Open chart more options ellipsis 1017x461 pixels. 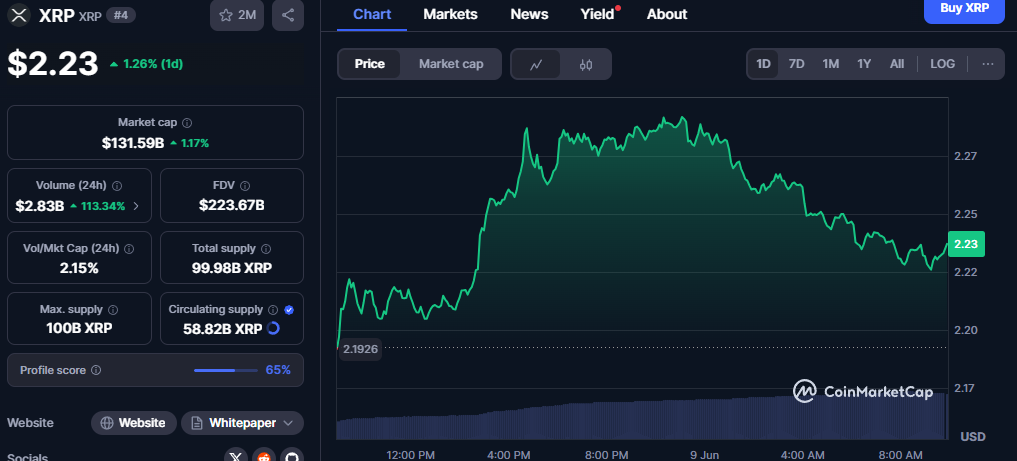click(x=988, y=64)
